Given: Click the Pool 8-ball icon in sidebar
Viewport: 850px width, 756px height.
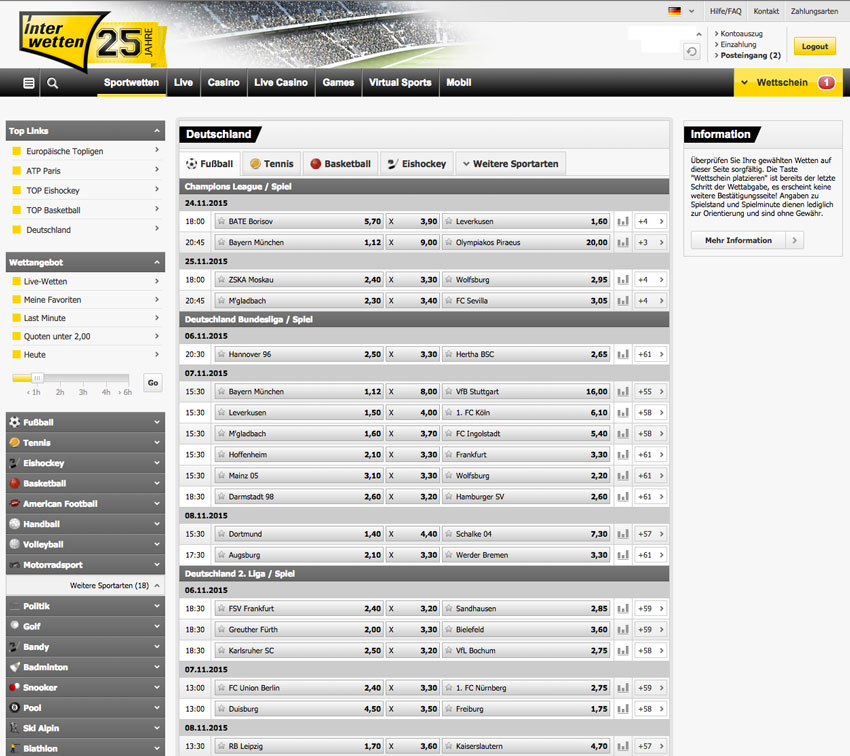Looking at the screenshot, I should (x=15, y=708).
